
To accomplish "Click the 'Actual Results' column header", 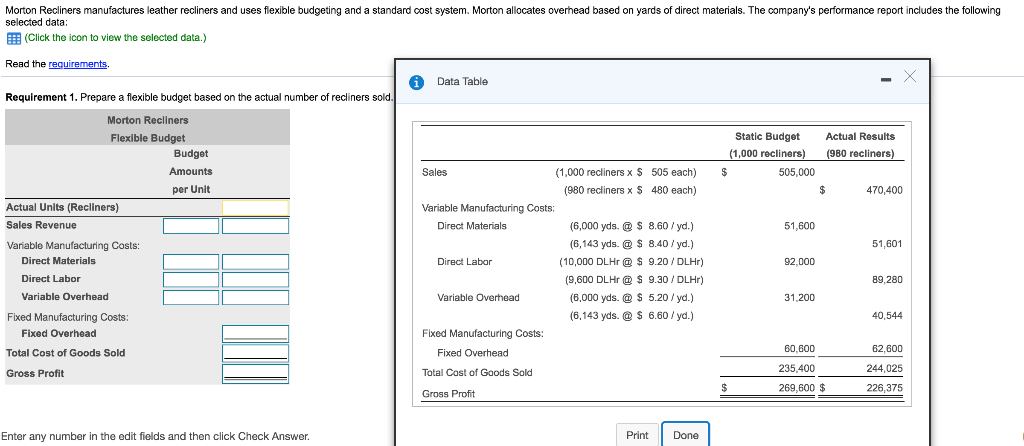I will (860, 136).
